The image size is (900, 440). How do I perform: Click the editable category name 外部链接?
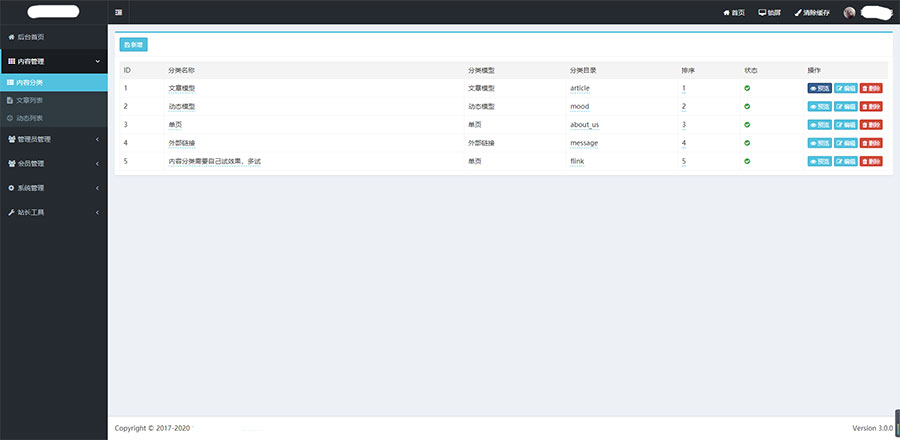[182, 143]
